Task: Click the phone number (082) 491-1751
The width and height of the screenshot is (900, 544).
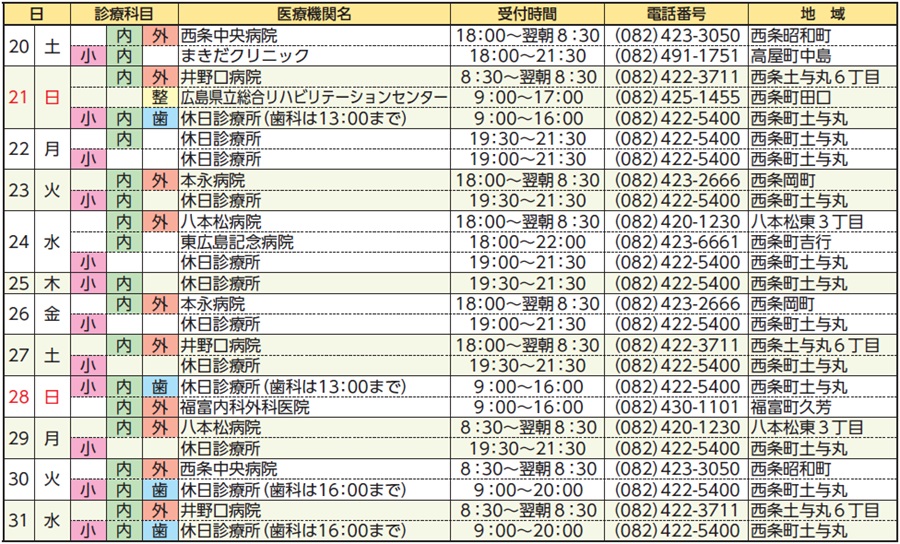Action: coord(675,55)
